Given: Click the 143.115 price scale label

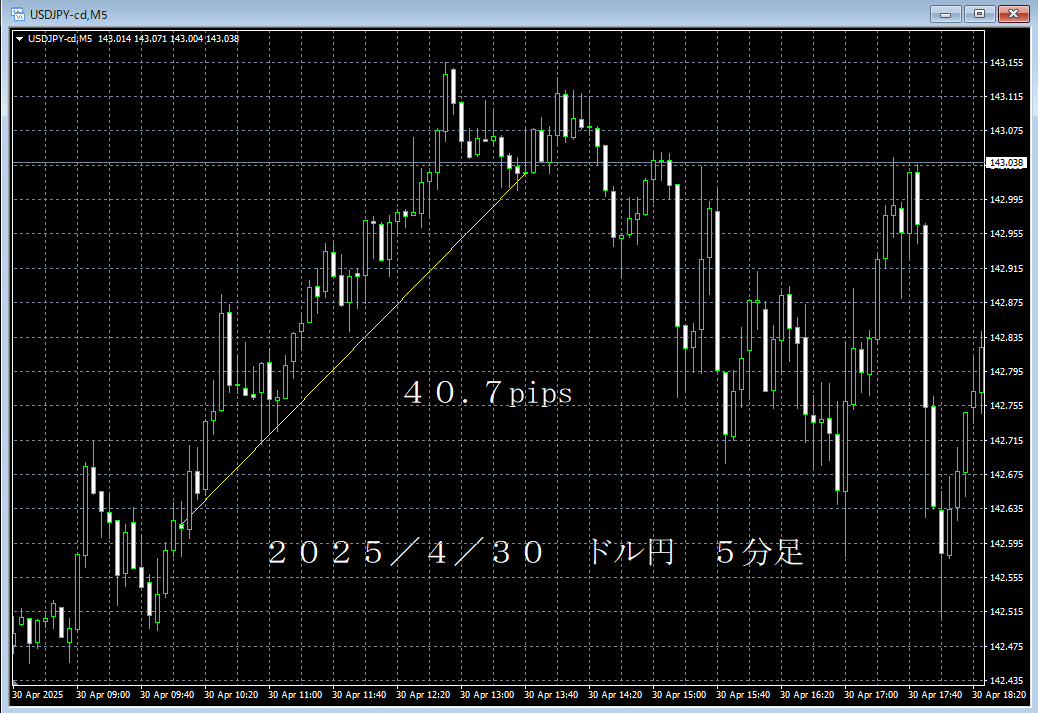Looking at the screenshot, I should pos(1006,97).
